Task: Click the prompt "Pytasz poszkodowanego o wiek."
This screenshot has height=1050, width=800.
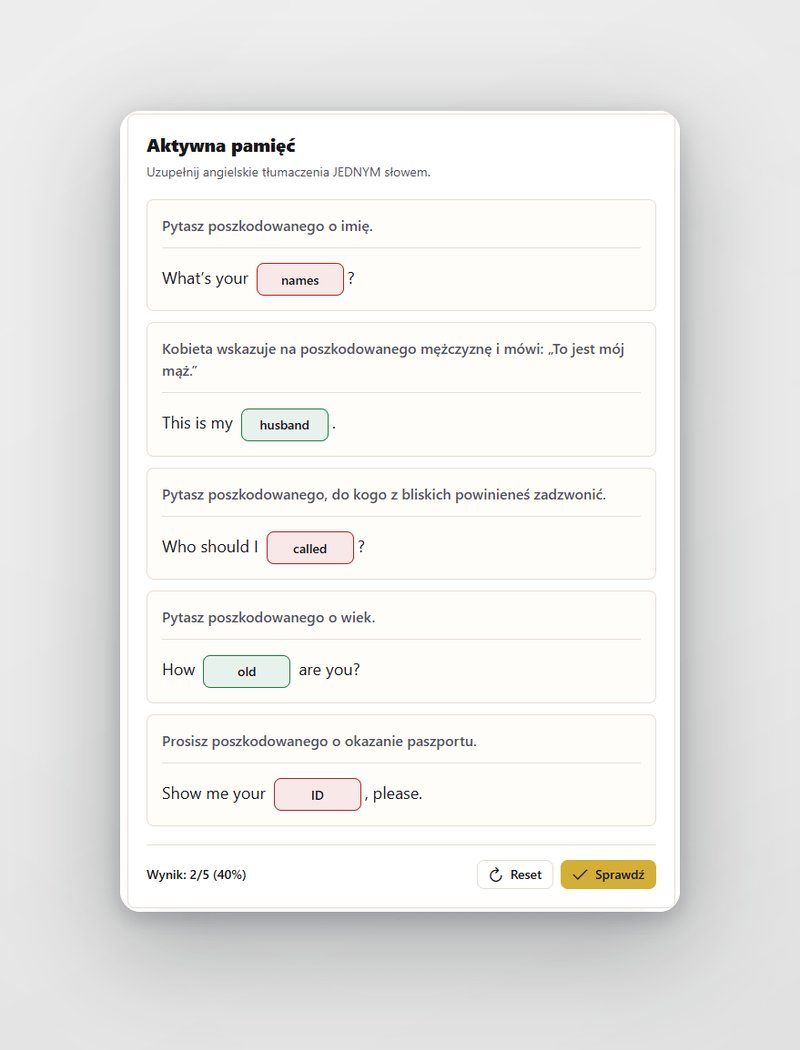Action: click(268, 617)
